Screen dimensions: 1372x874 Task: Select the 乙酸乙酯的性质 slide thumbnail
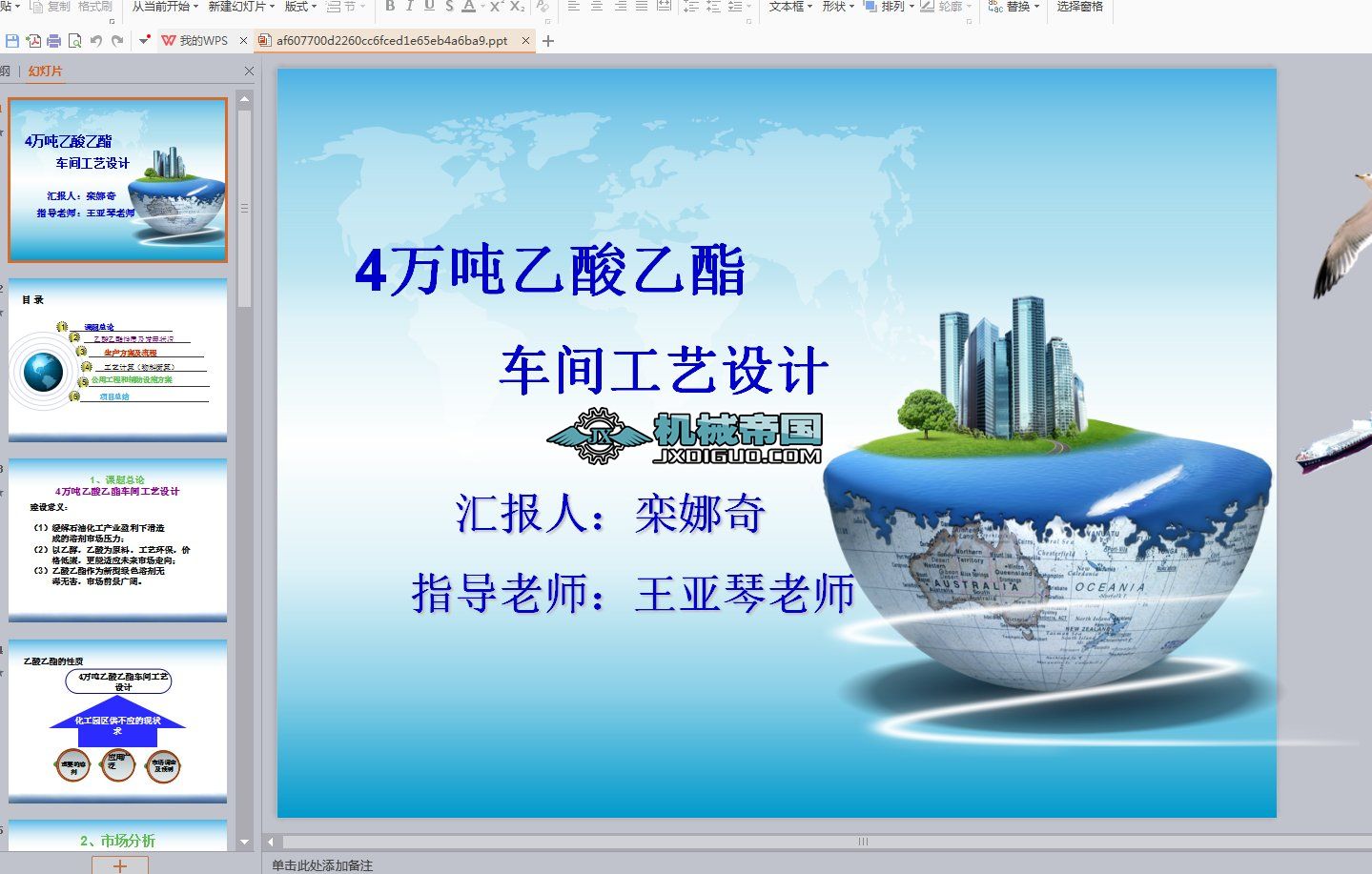click(118, 722)
